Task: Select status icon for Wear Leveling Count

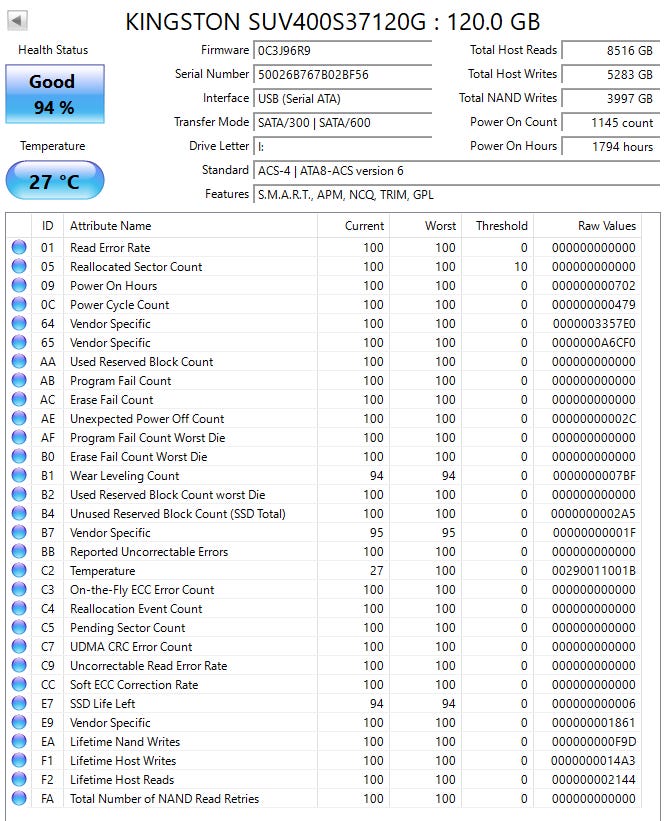Action: [19, 475]
